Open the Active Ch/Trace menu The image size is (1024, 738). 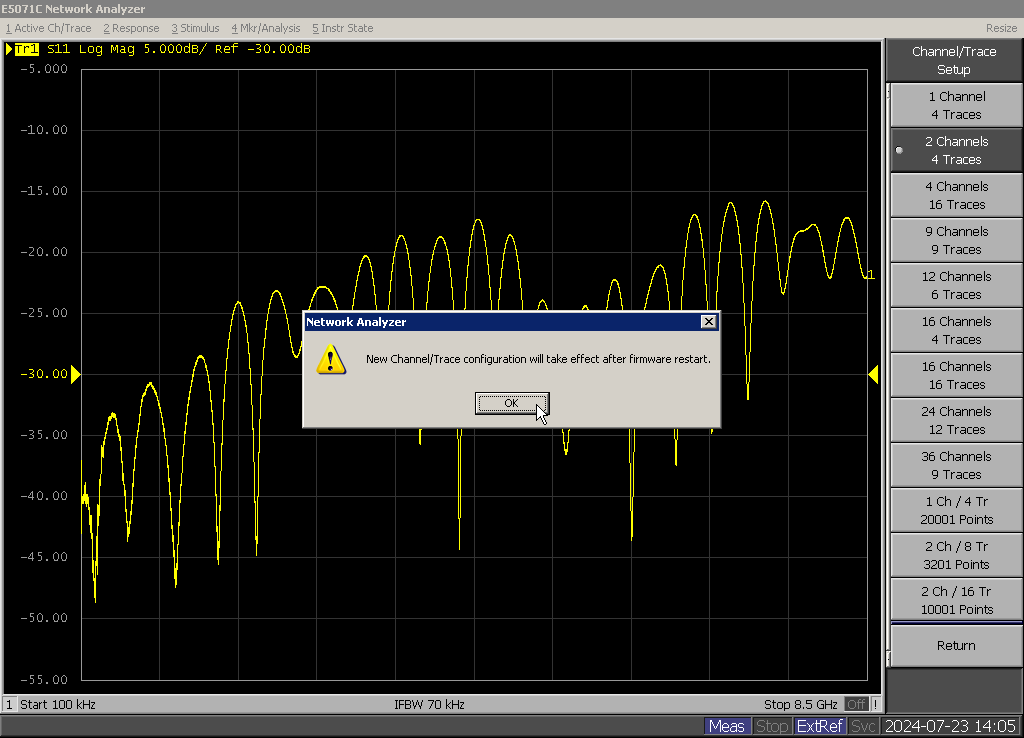tap(48, 28)
